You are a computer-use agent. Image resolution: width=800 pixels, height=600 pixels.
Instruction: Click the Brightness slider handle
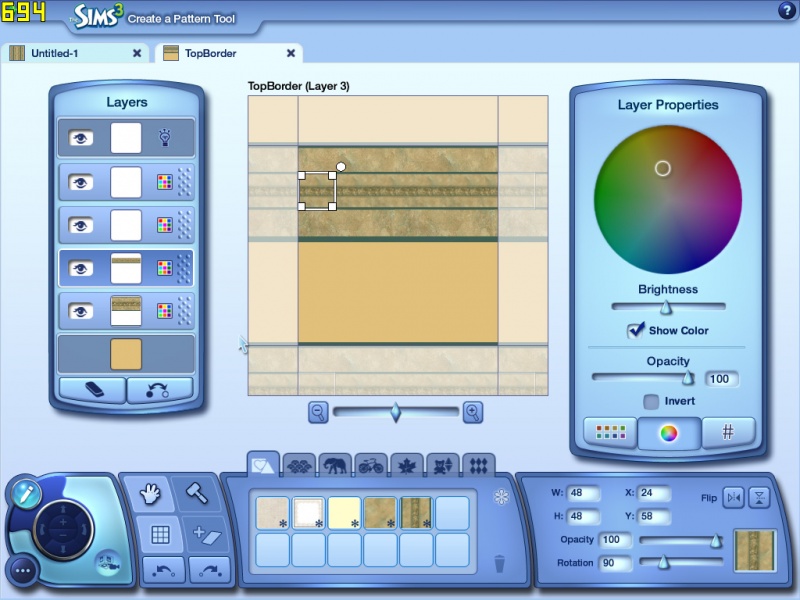(x=665, y=307)
